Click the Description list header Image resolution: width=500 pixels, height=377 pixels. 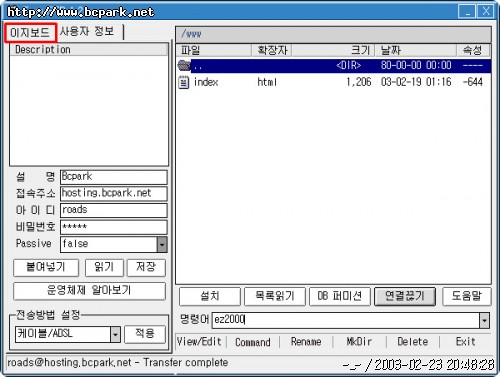(x=89, y=50)
